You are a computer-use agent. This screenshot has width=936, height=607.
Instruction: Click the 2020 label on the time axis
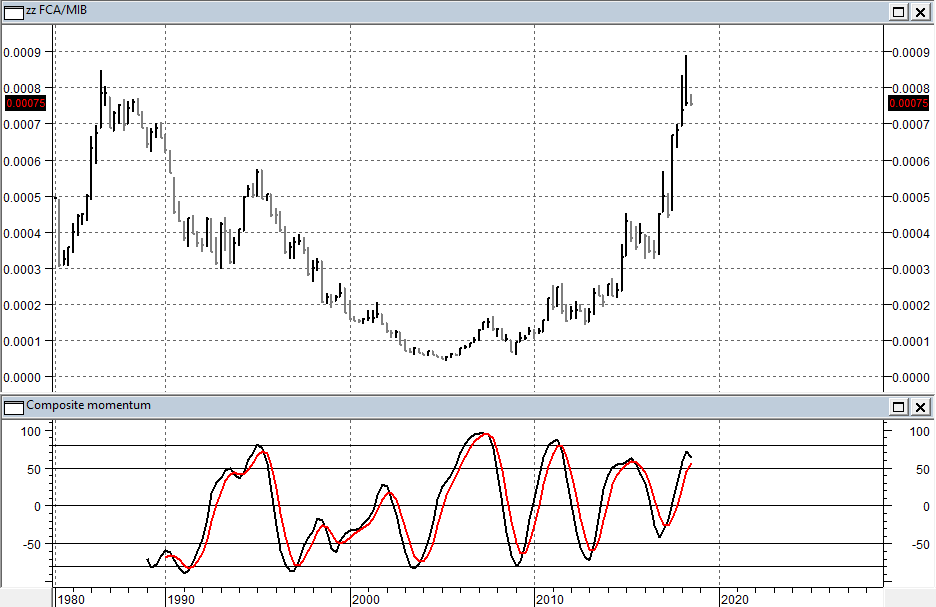735,599
